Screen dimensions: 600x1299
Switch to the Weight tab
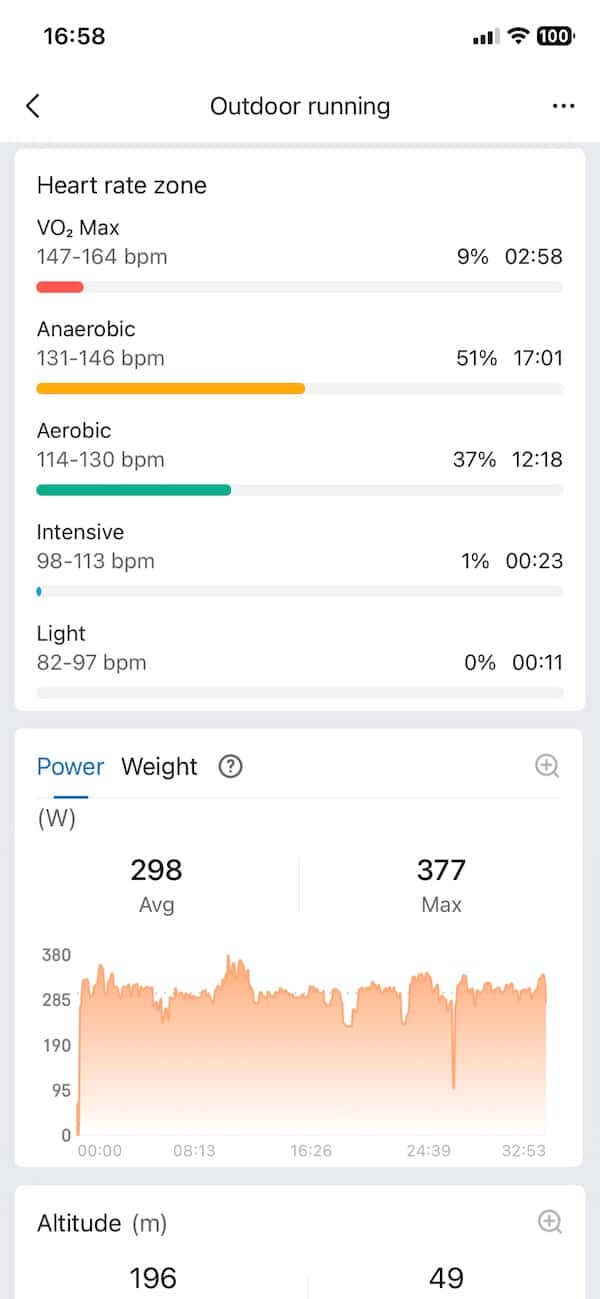159,767
